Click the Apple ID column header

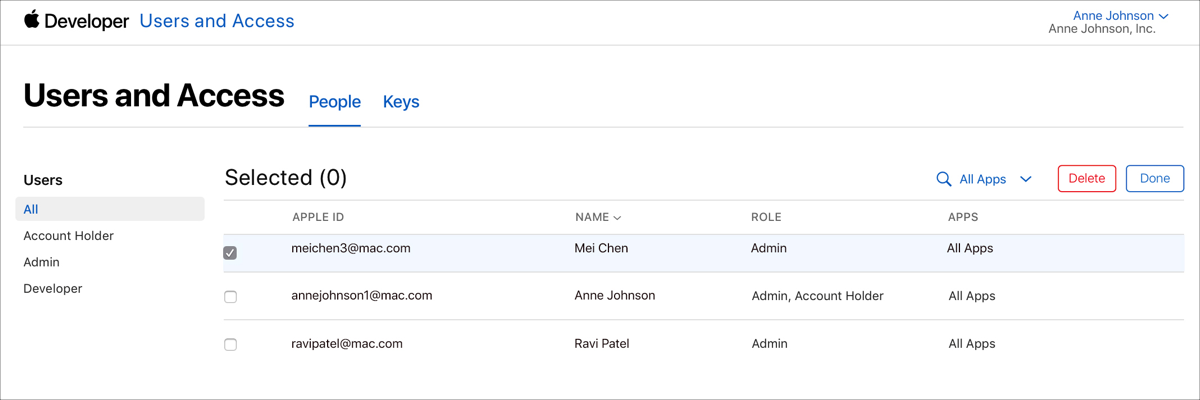(x=318, y=217)
